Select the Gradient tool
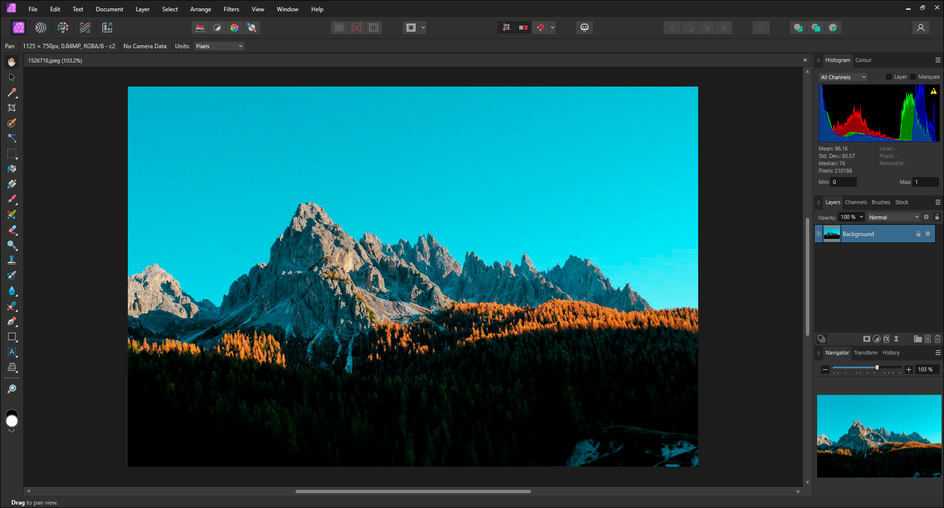 [x=11, y=184]
